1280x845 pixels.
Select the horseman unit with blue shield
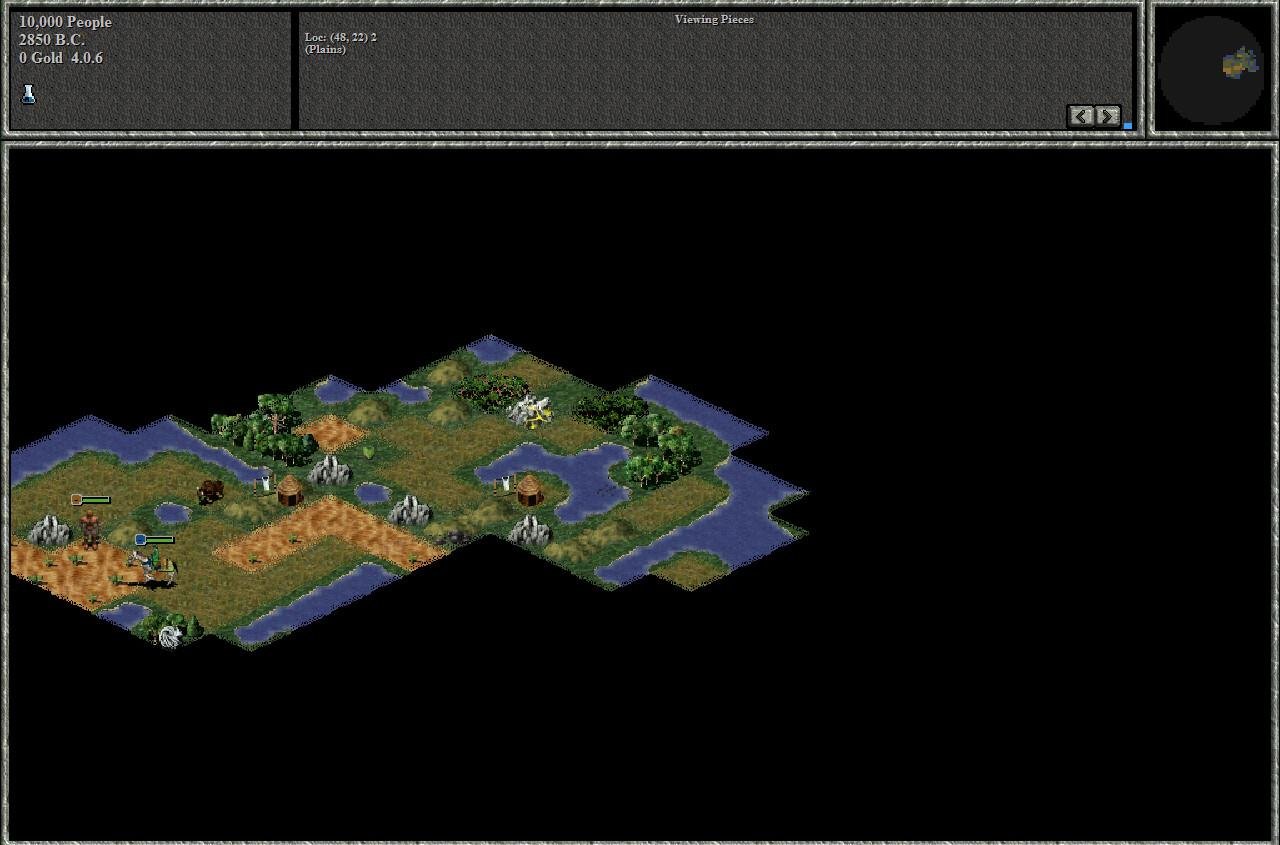(x=155, y=567)
